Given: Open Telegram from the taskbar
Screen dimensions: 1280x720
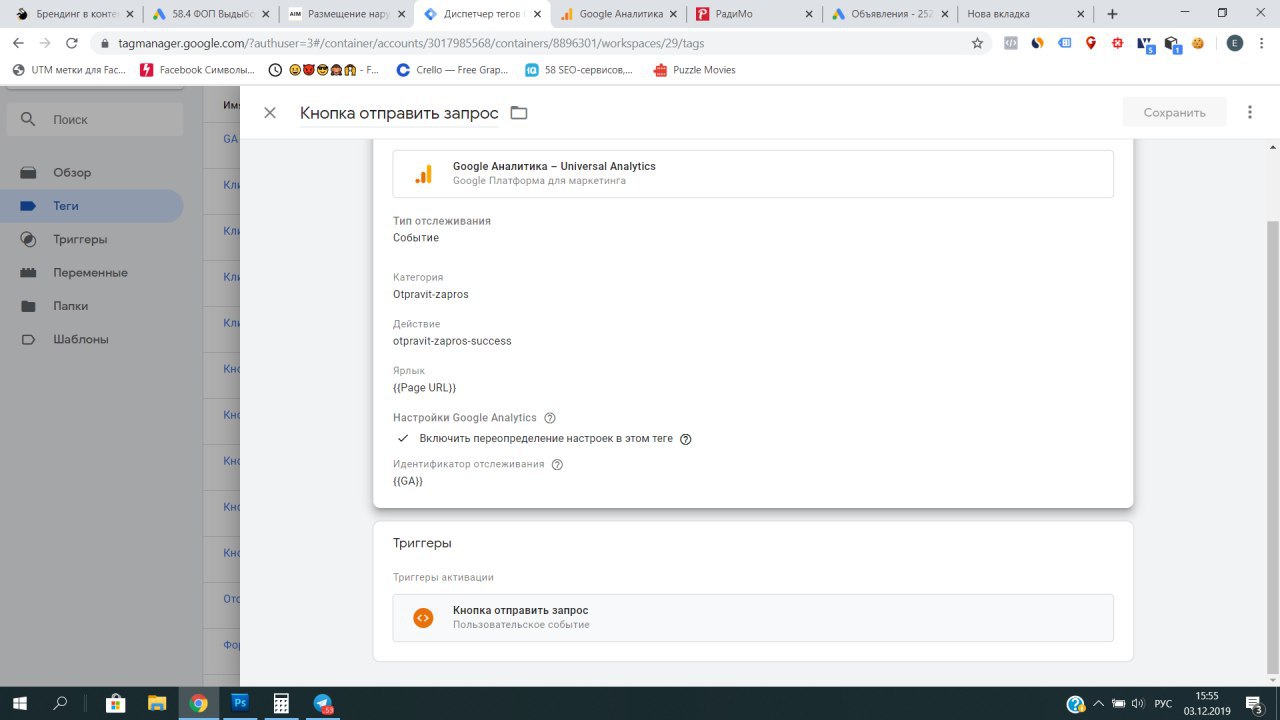Looking at the screenshot, I should pyautogui.click(x=323, y=703).
